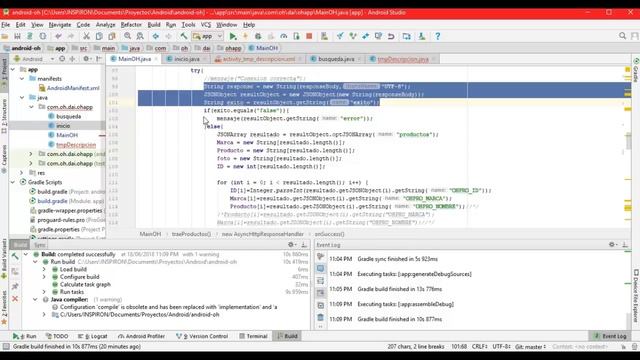The height and width of the screenshot is (360, 640).
Task: Click the UTF-8 encoding in status bar
Action: 501,347
